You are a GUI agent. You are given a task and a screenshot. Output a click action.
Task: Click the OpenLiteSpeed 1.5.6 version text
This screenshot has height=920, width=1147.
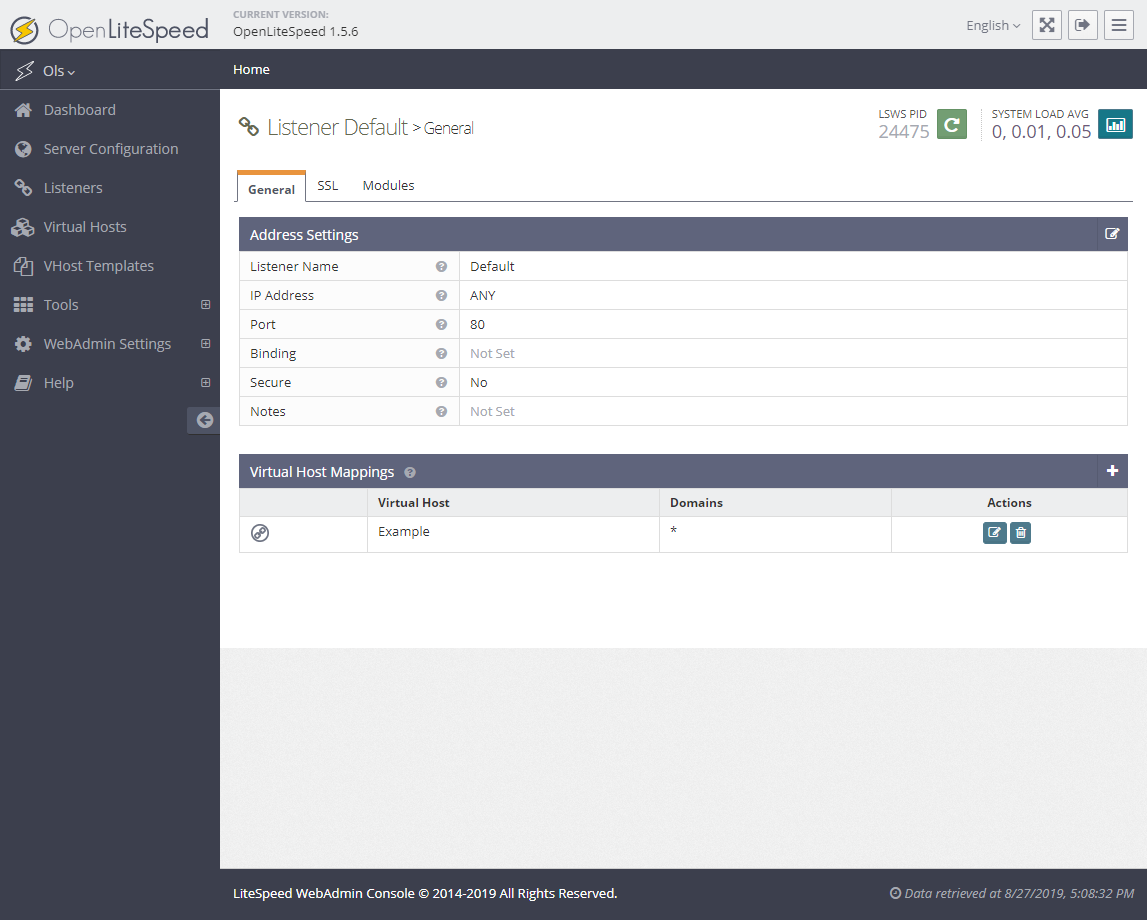pyautogui.click(x=296, y=31)
